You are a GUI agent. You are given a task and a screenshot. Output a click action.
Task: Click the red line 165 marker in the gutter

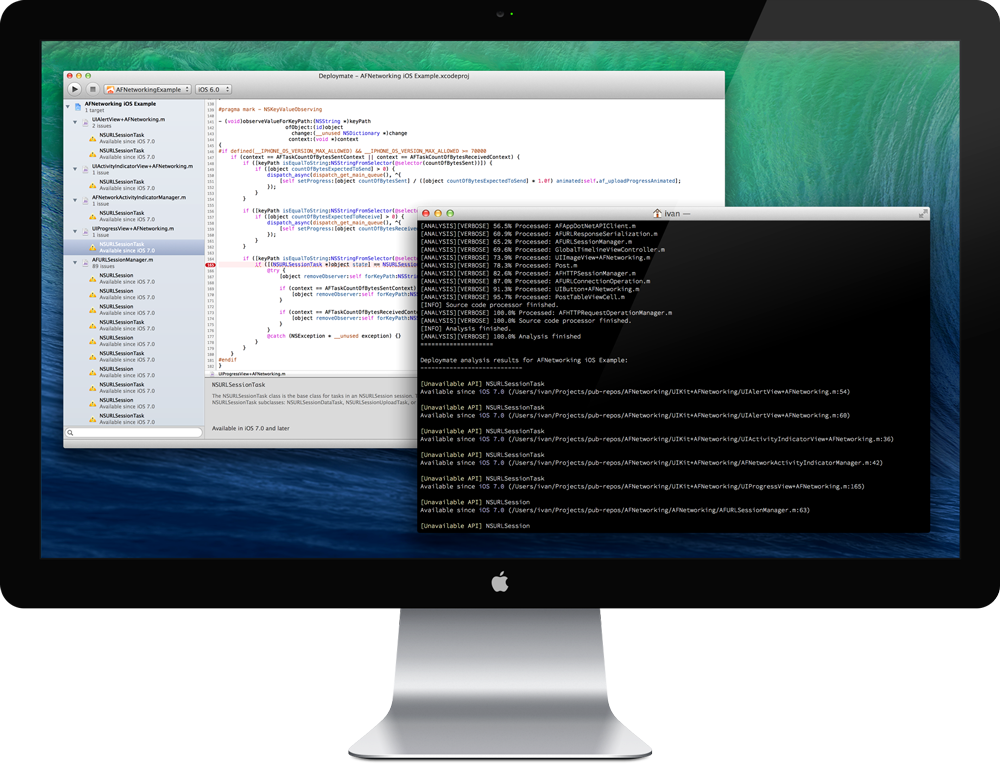point(210,265)
